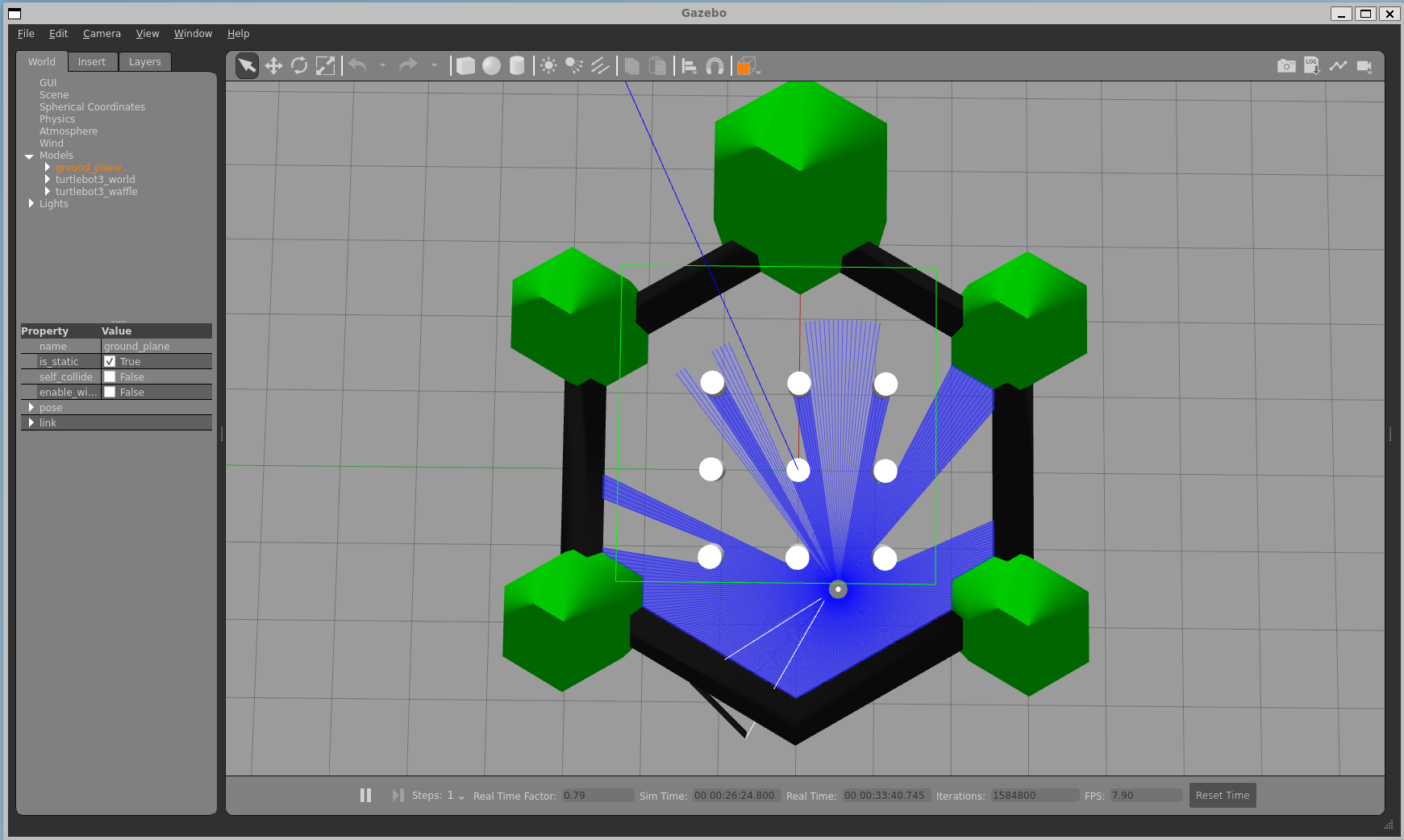
Task: Switch to the Insert tab
Action: pos(92,61)
